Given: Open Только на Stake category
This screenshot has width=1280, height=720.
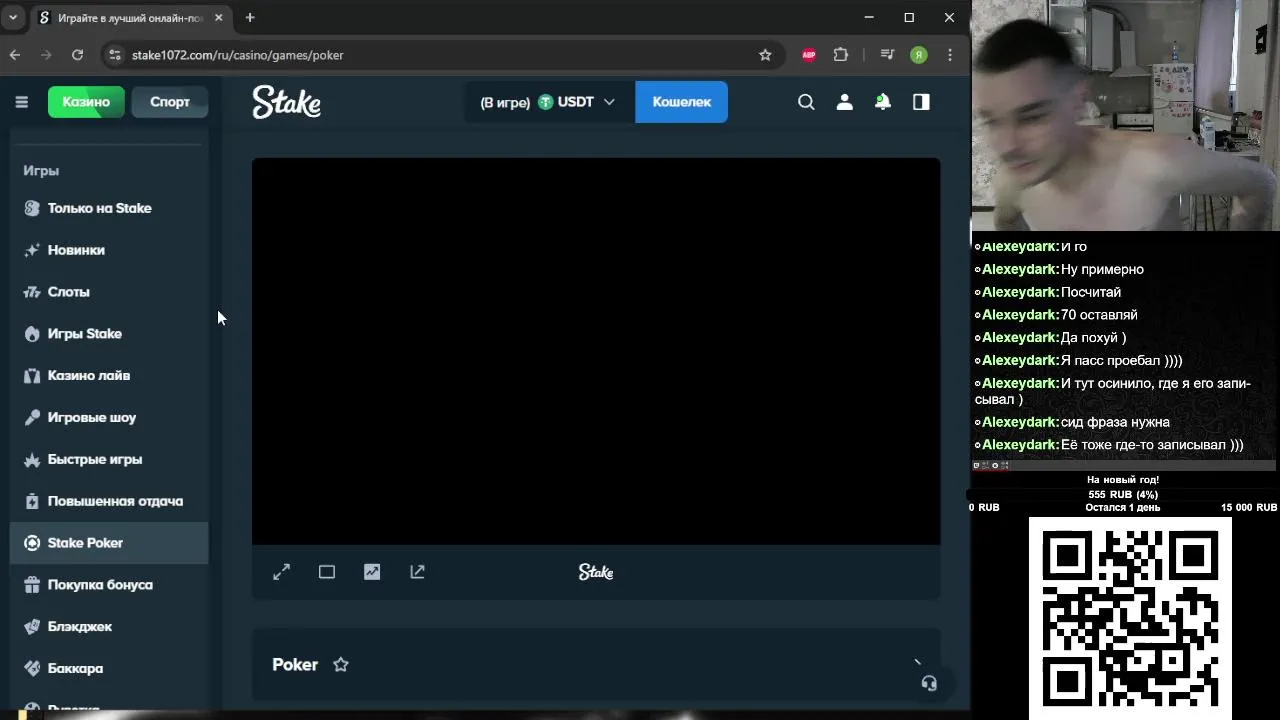Looking at the screenshot, I should point(110,208).
